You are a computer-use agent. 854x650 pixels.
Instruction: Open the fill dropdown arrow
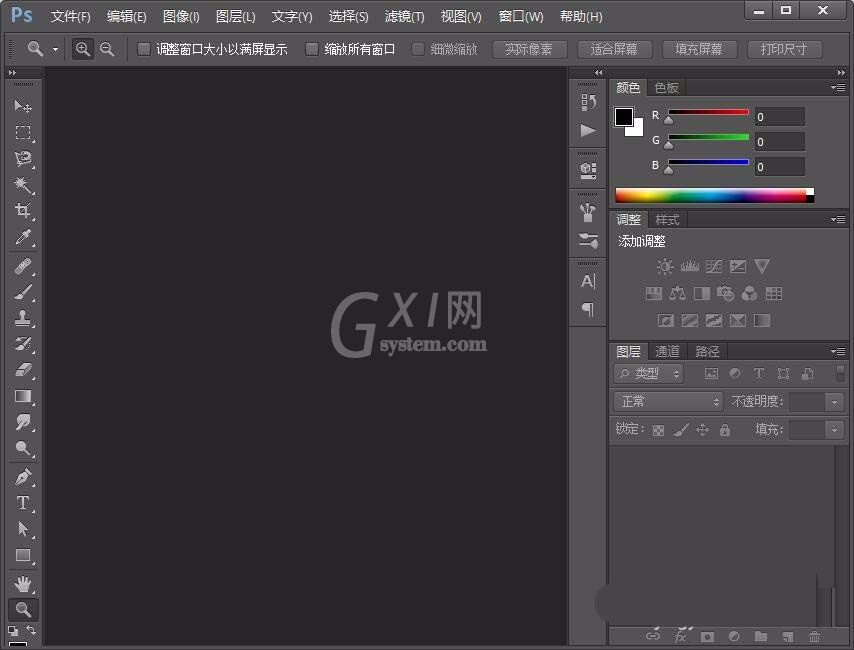point(834,430)
